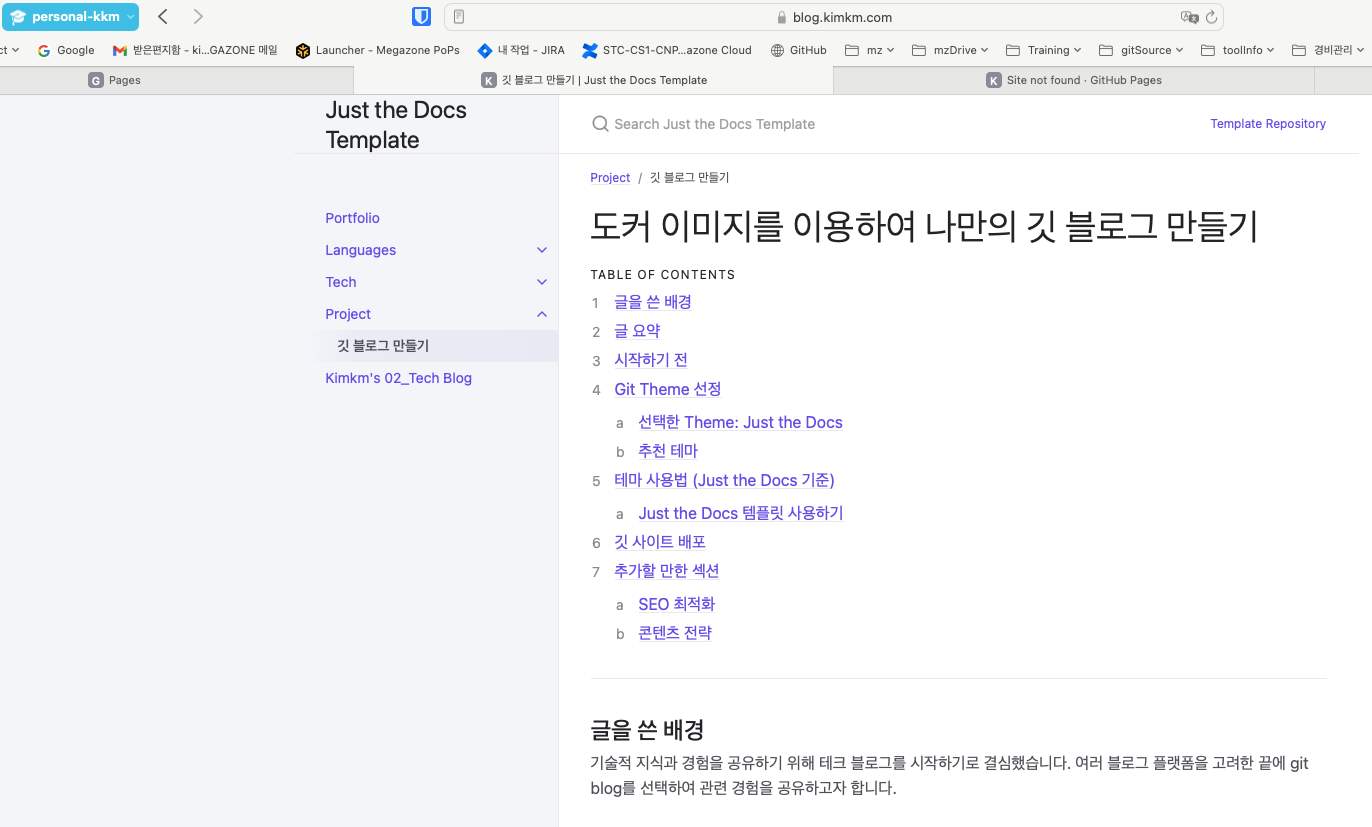Go back with the browser back arrow
The image size is (1372, 827).
point(163,17)
